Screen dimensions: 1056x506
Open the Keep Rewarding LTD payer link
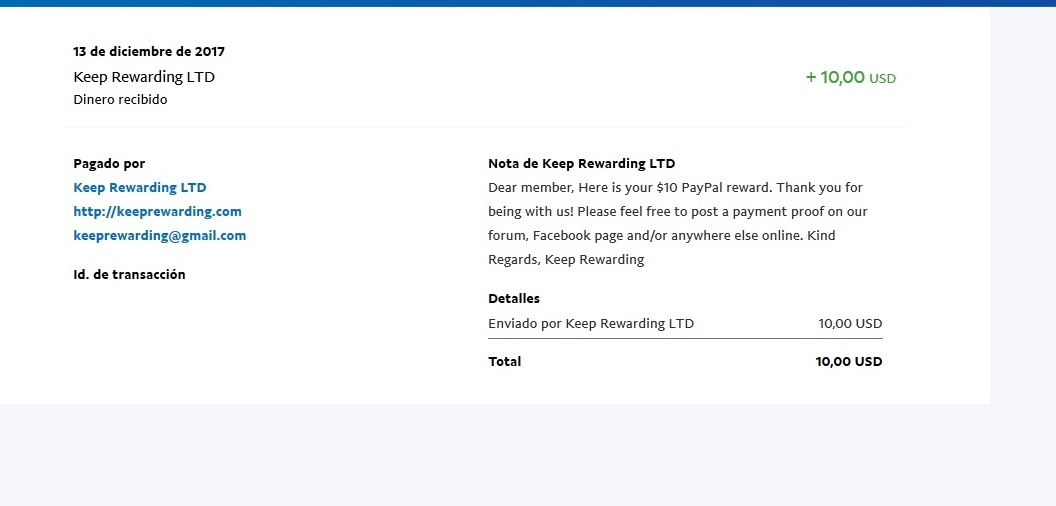(x=140, y=188)
